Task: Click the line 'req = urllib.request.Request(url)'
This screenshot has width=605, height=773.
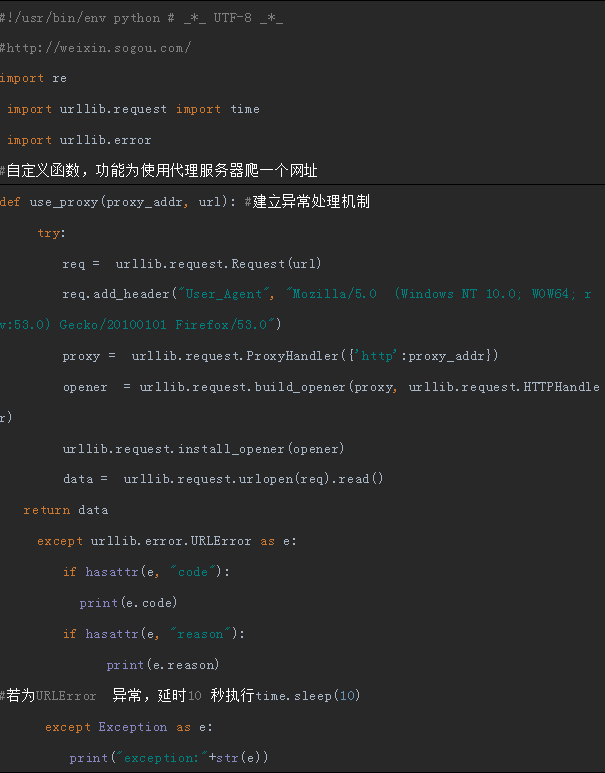Action: 192,264
